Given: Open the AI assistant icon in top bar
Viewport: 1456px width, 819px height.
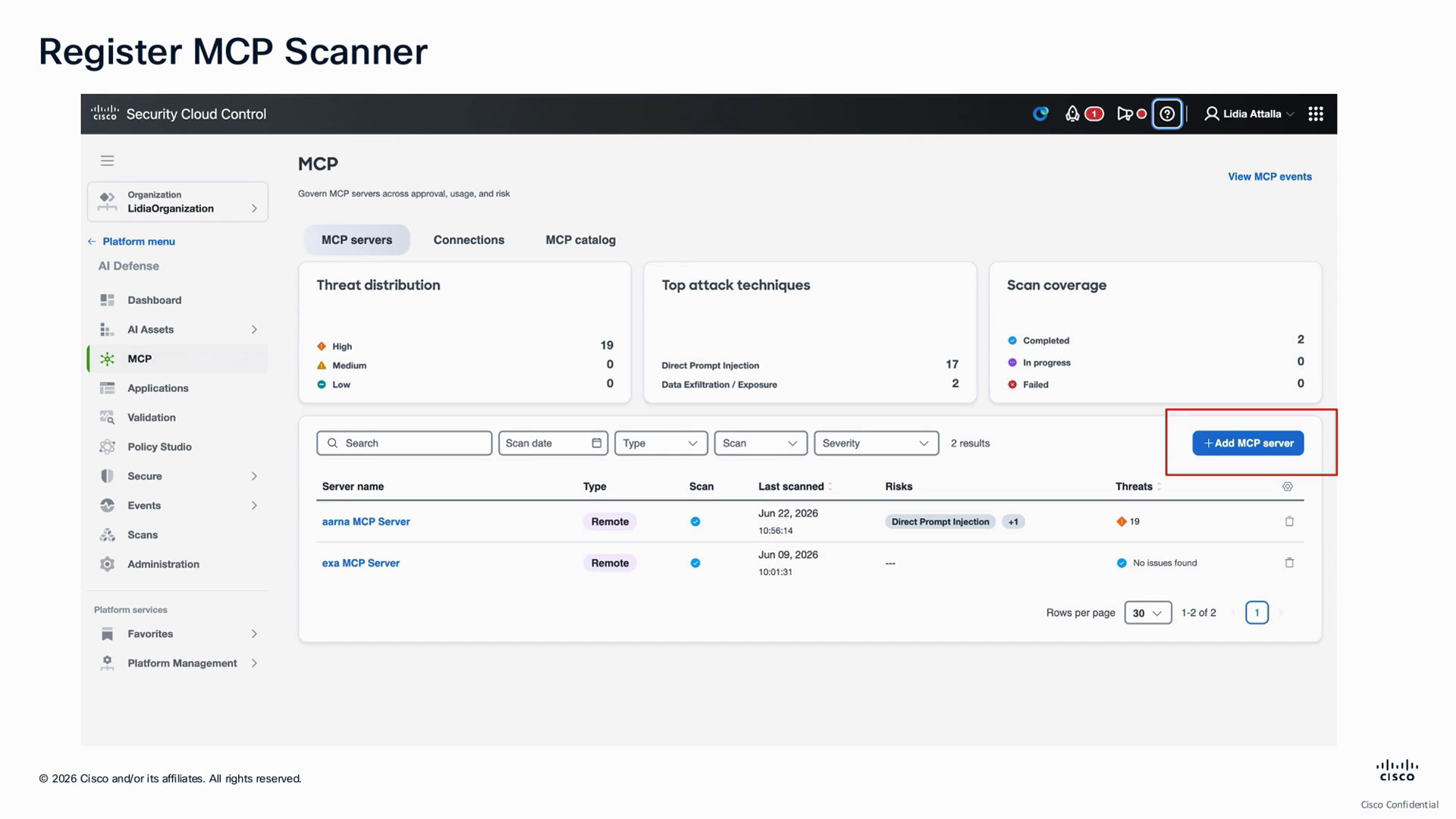Looking at the screenshot, I should pyautogui.click(x=1040, y=114).
